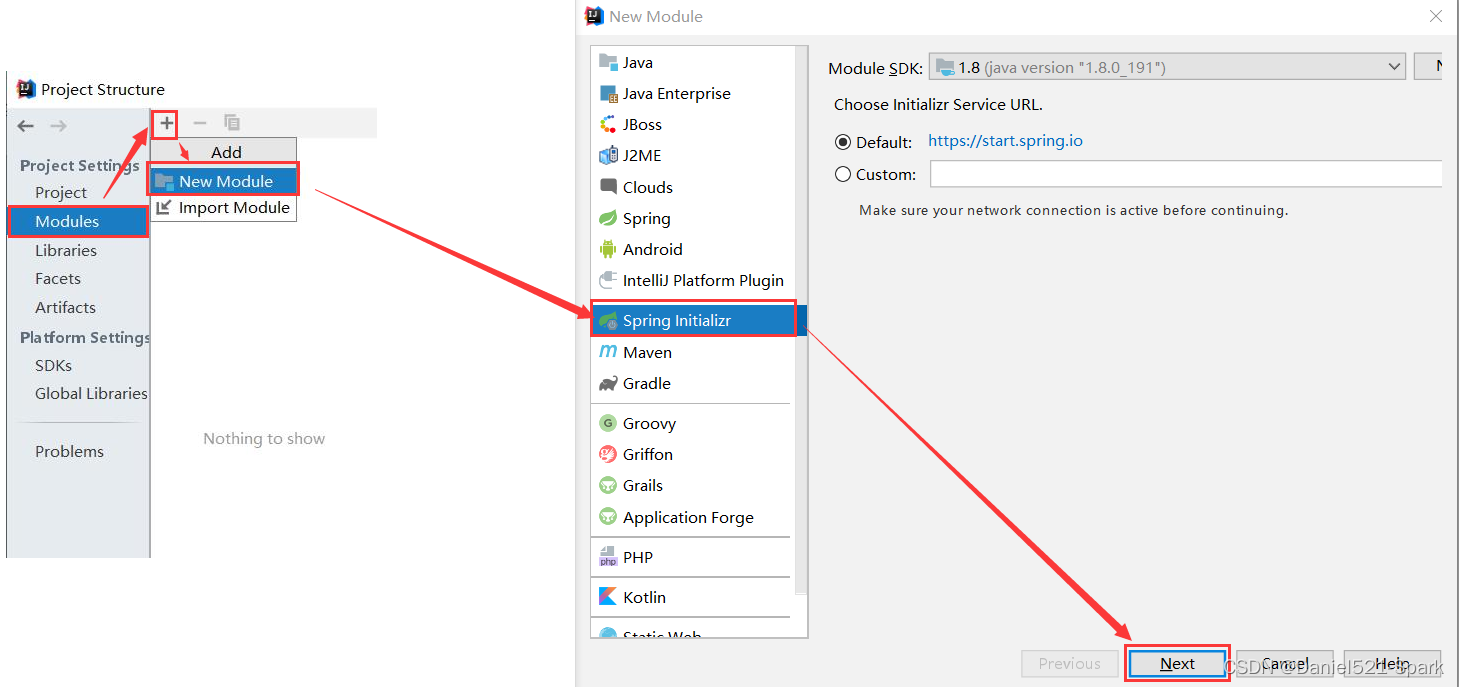Click the PHP icon

[608, 557]
